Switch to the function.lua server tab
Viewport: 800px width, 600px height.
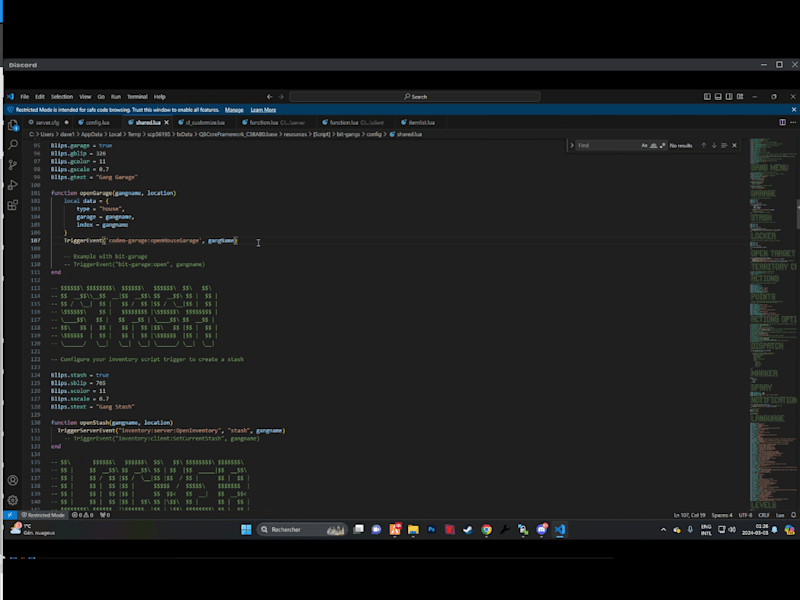[x=277, y=122]
